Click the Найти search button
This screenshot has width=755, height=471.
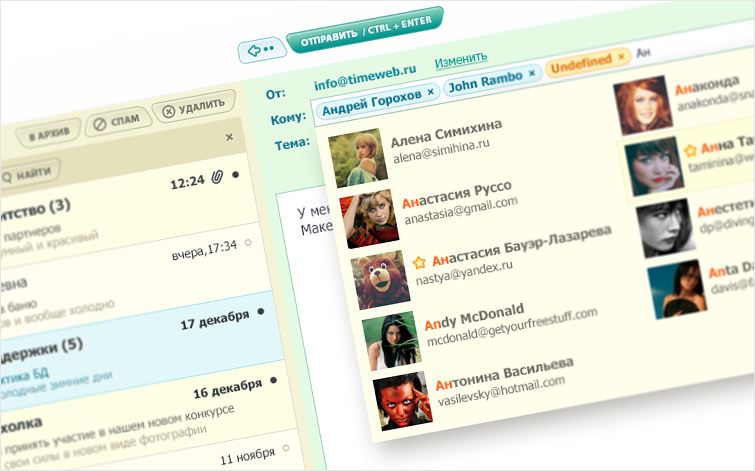pos(29,174)
